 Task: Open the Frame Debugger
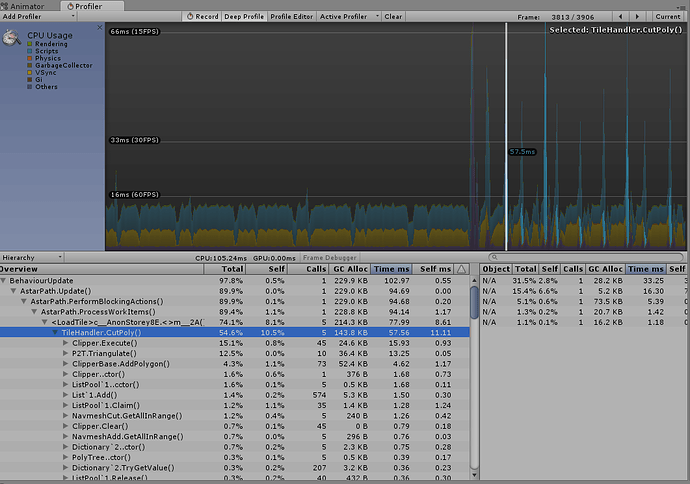[330, 257]
